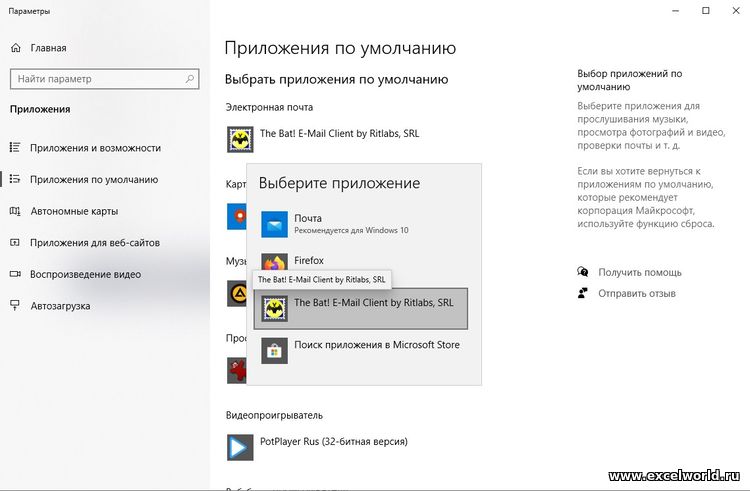The height and width of the screenshot is (491, 750).
Task: Open Автономные карты section
Action: pyautogui.click(x=74, y=211)
